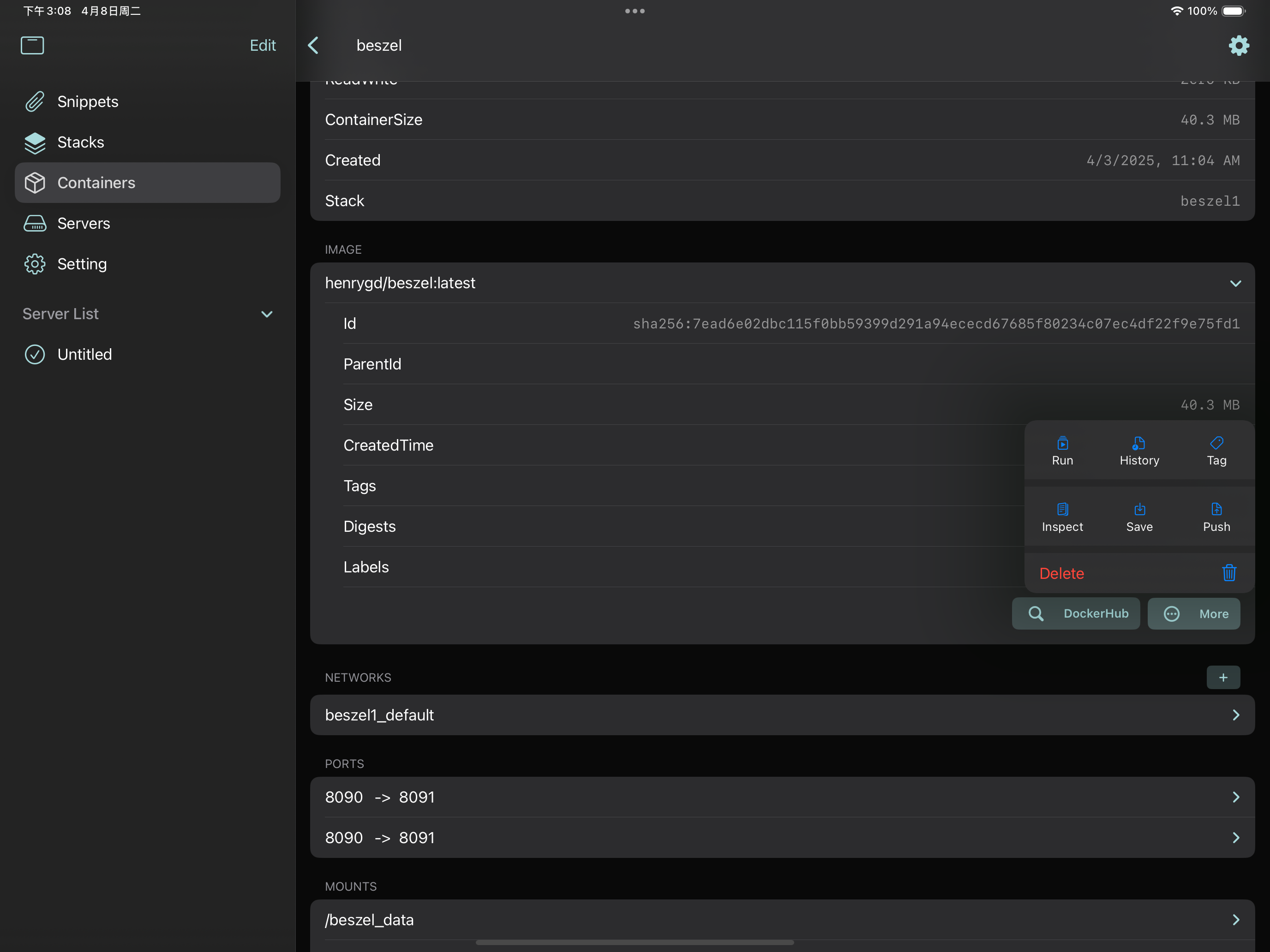The image size is (1270, 952).
Task: Click the Servers drive icon
Action: (35, 223)
